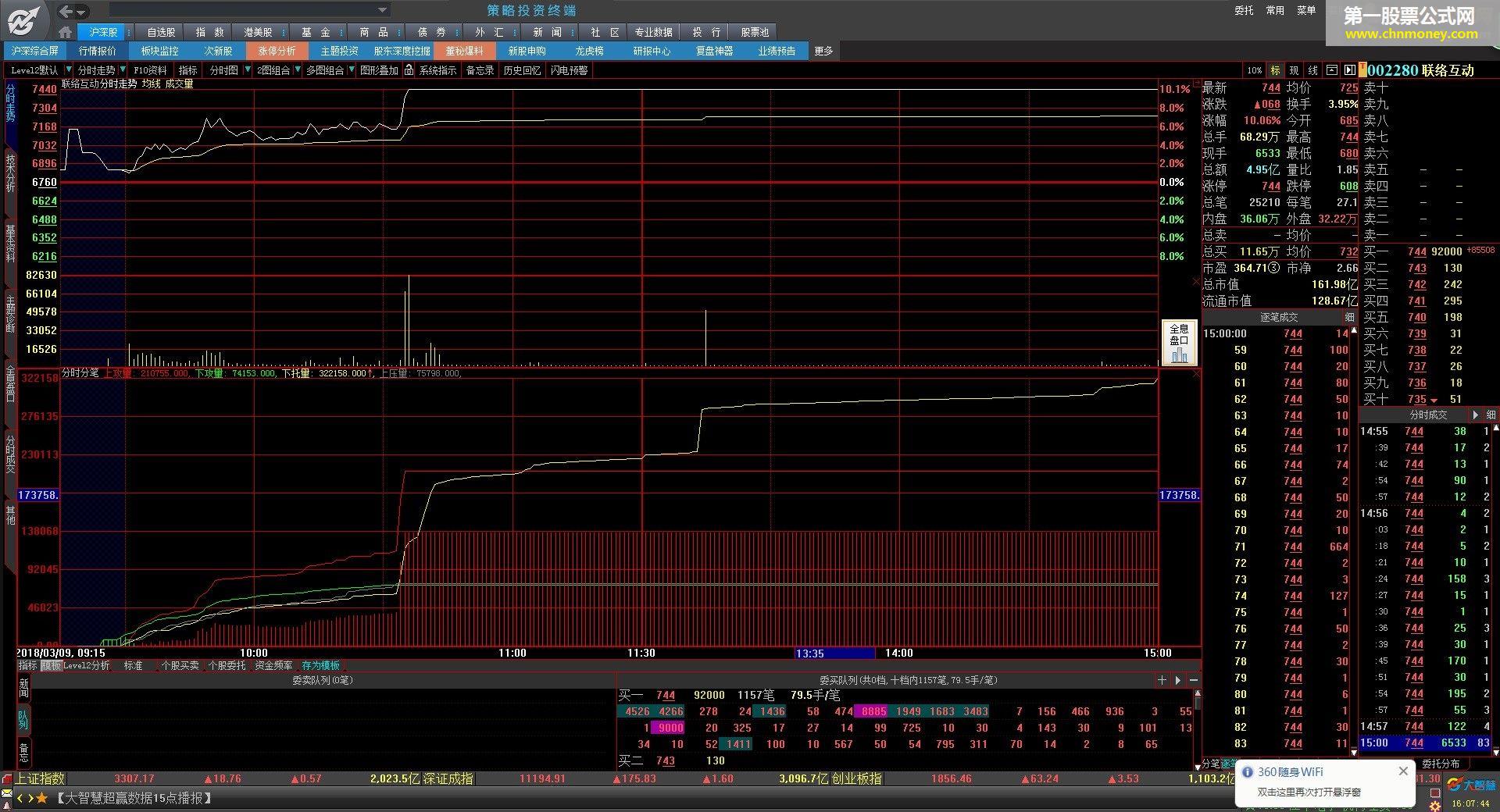
Task: Open the history dropdown next to the back arrow
Action: (81, 12)
